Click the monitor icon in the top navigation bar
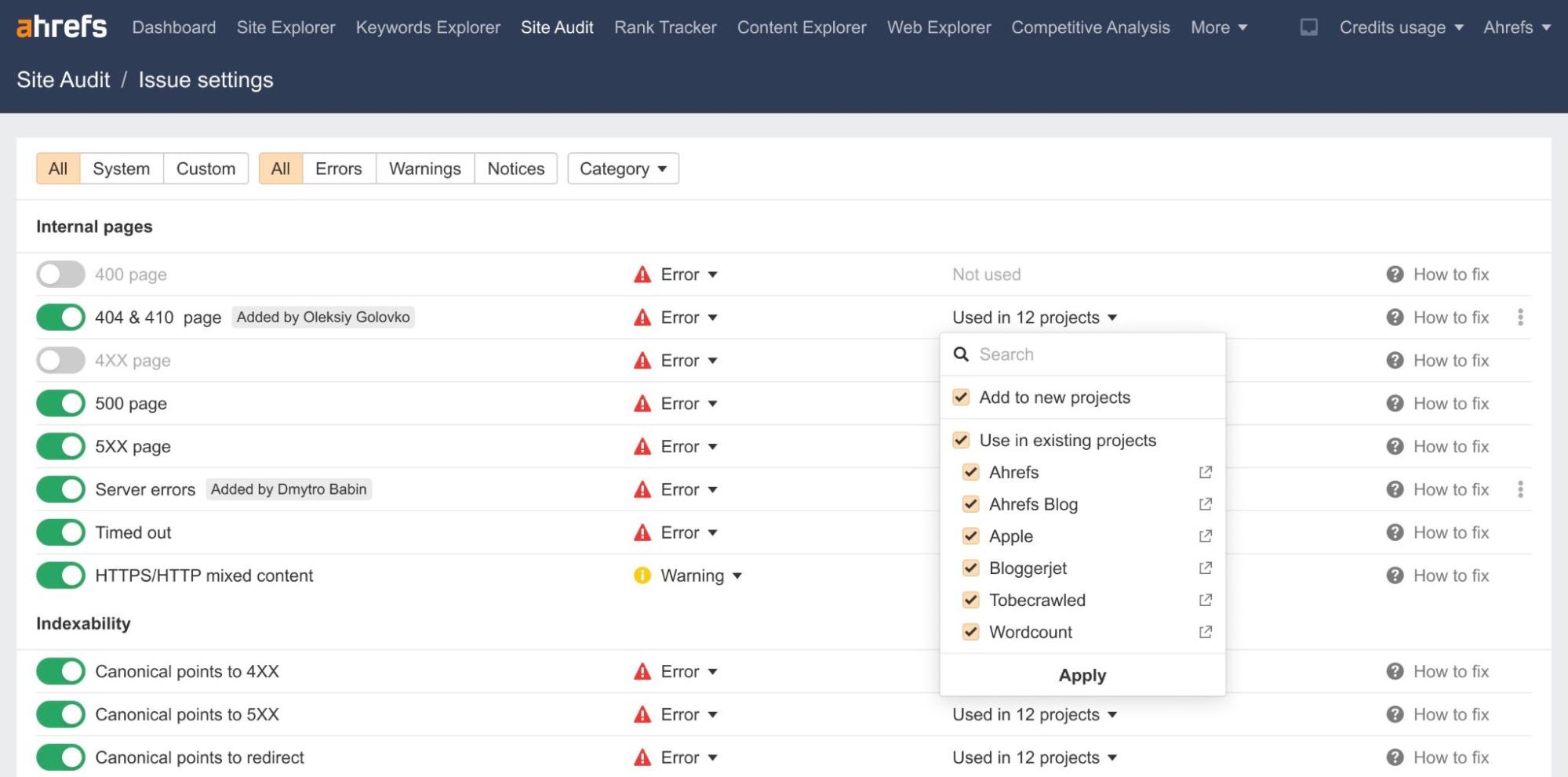 click(1308, 27)
